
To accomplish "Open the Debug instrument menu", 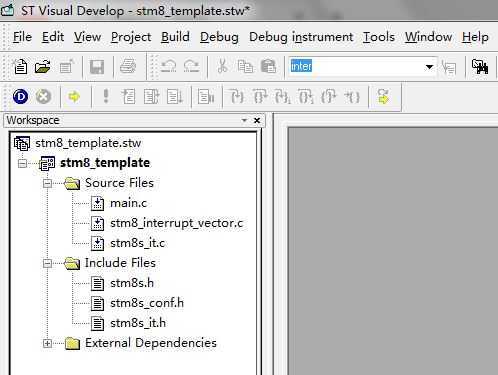I will 301,37.
